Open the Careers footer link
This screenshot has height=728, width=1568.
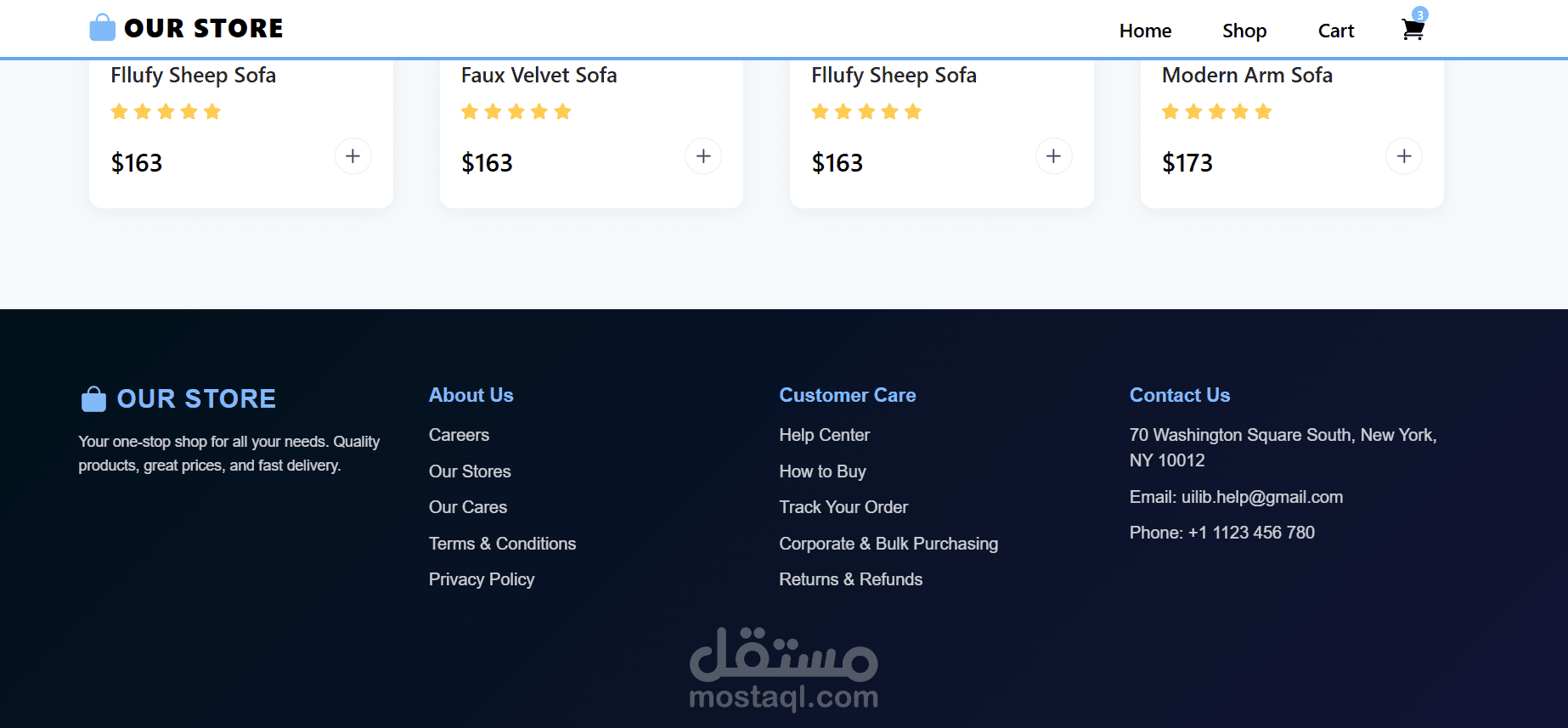tap(459, 435)
